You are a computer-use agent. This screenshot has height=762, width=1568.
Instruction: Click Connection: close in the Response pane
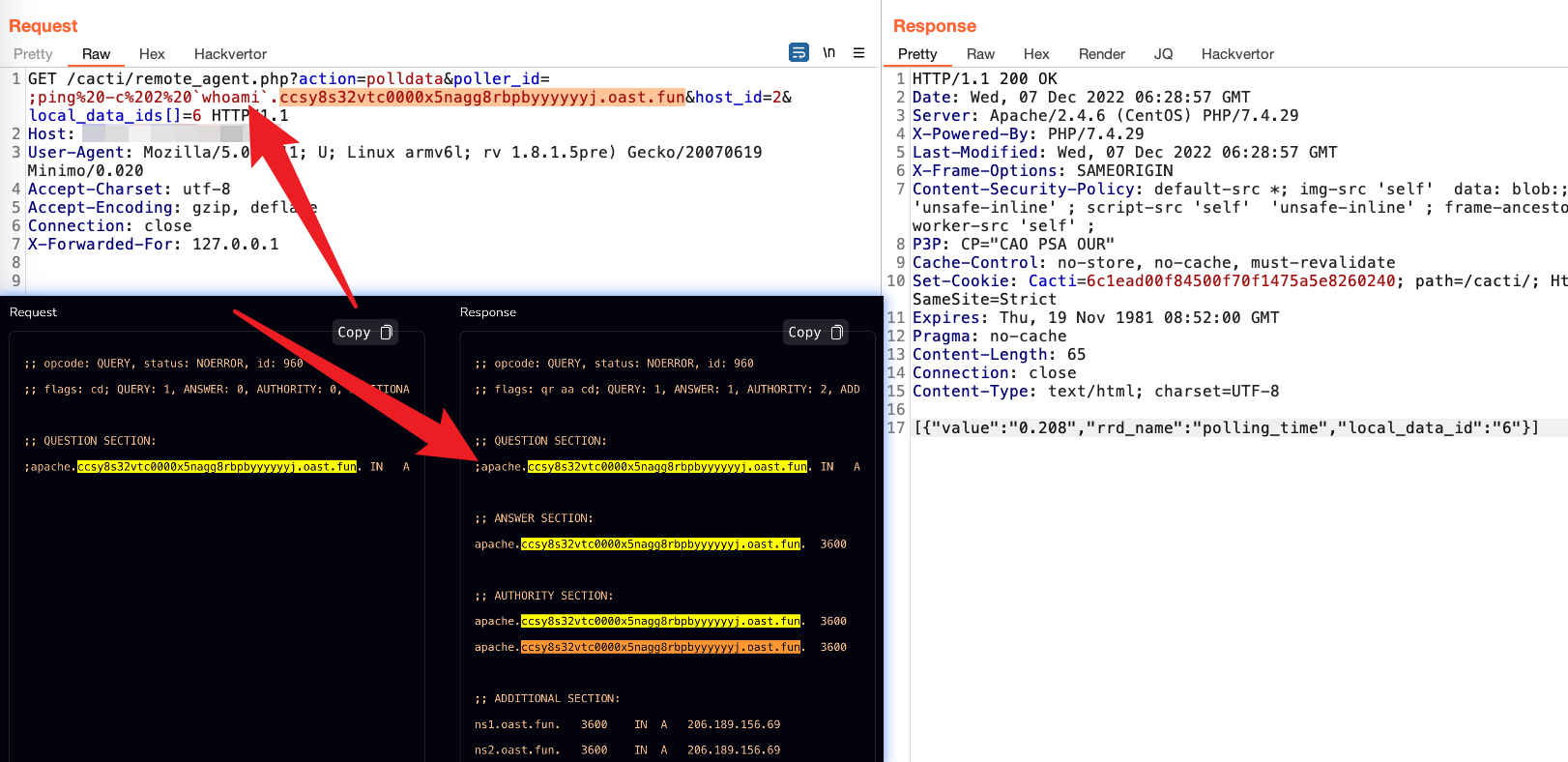(x=994, y=372)
